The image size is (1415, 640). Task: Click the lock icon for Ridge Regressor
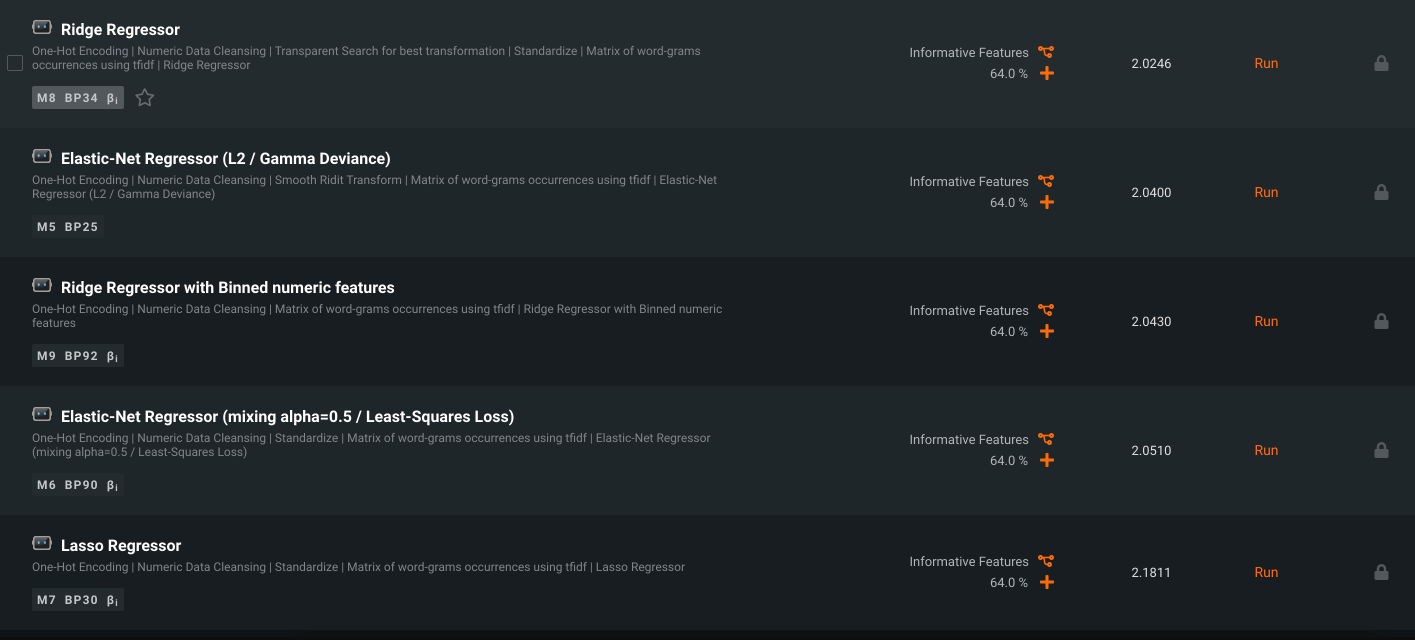tap(1381, 63)
